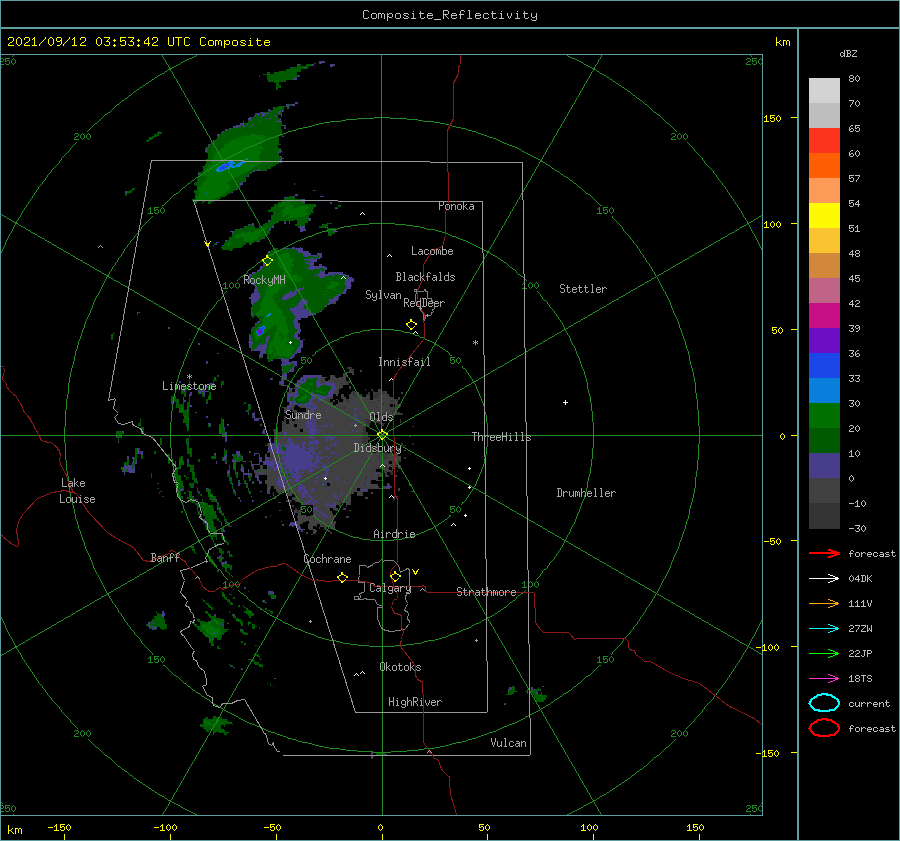Click the Vulcan city label
The width and height of the screenshot is (900, 841).
[509, 743]
